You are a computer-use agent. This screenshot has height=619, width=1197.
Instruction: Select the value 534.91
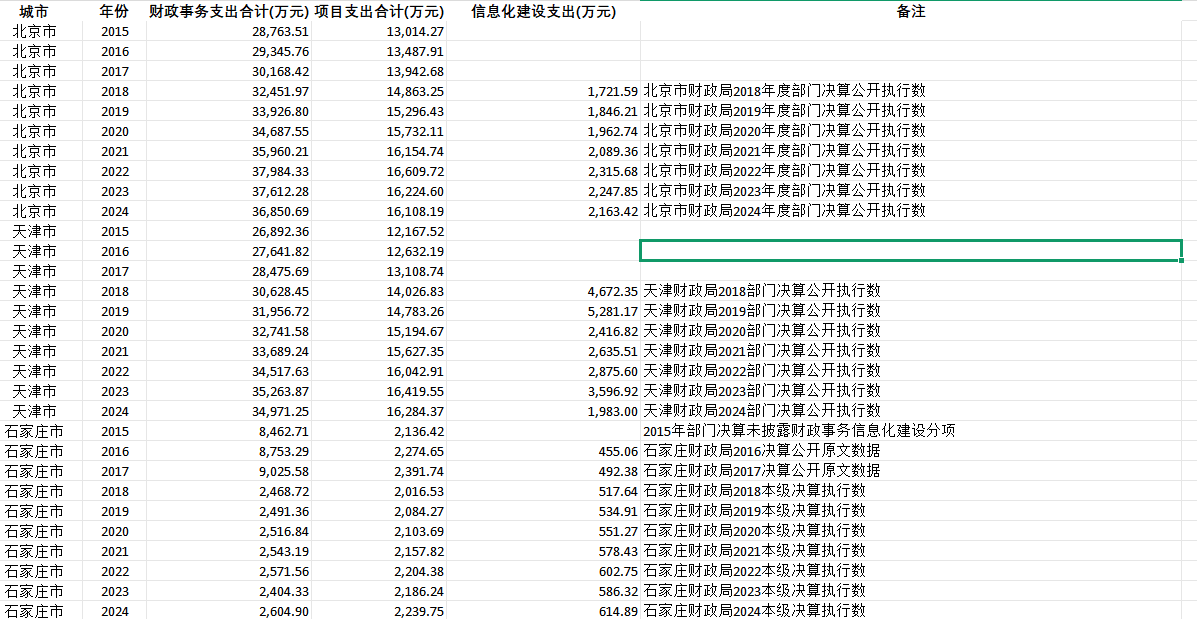pyautogui.click(x=618, y=510)
